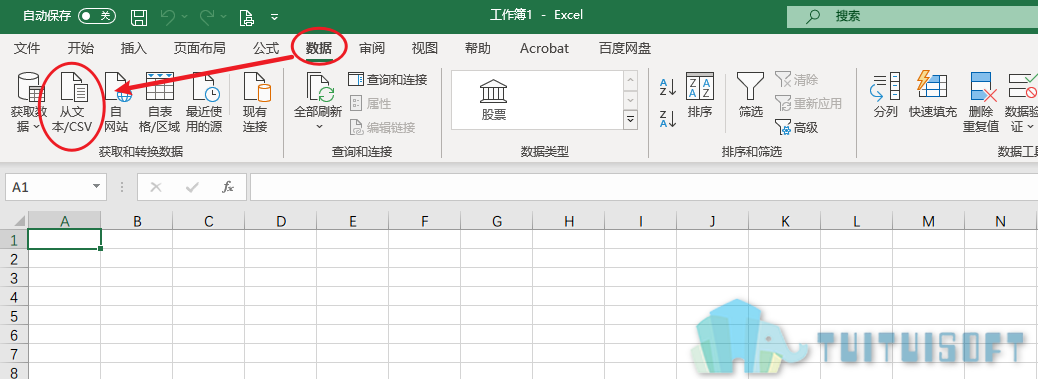Viewport: 1038px width, 379px height.
Task: Open the undo history dropdown arrow
Action: (x=184, y=17)
